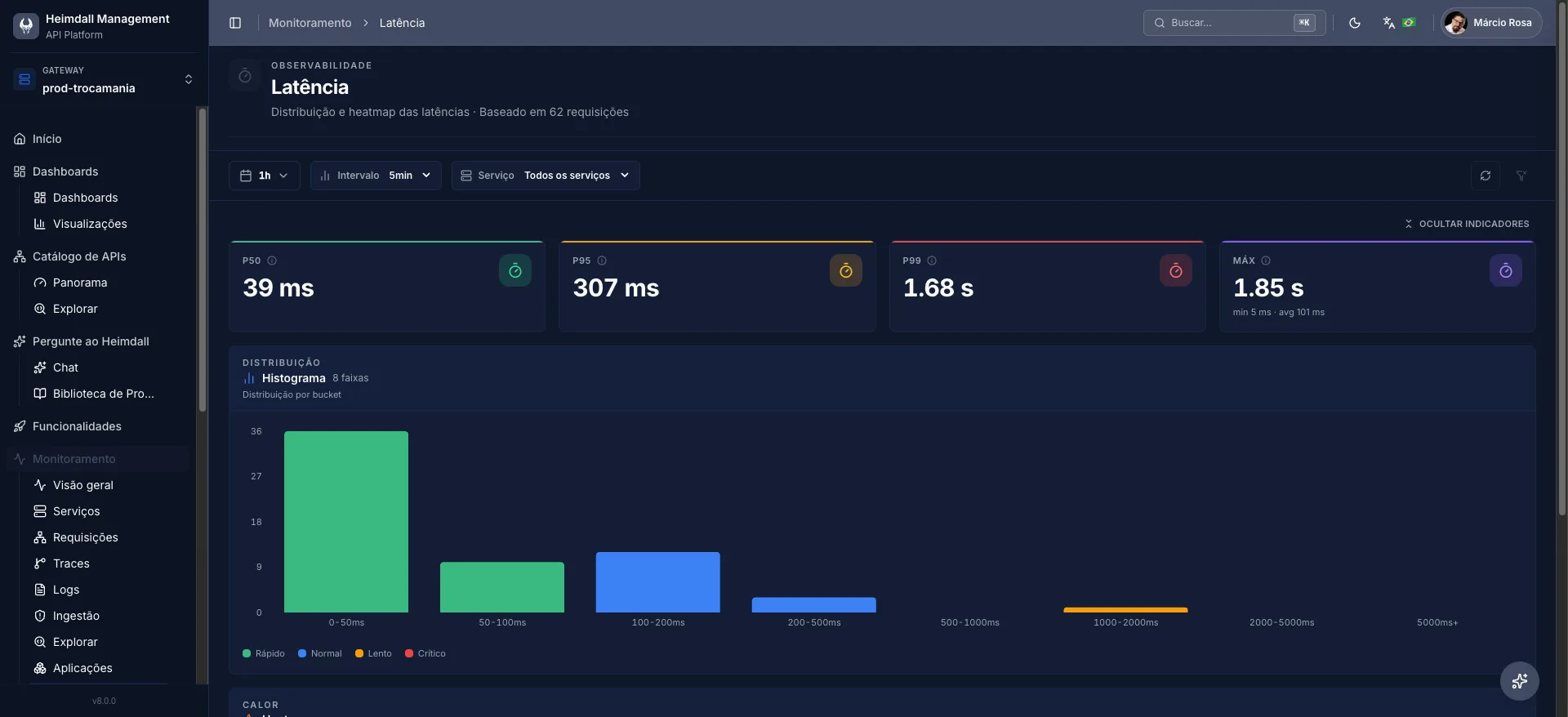Click the Traces branch icon
The image size is (1568, 717).
pos(39,563)
